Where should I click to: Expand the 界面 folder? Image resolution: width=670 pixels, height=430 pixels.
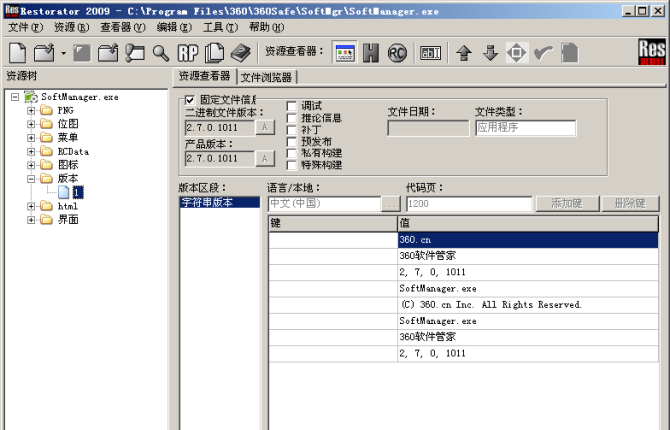point(31,220)
